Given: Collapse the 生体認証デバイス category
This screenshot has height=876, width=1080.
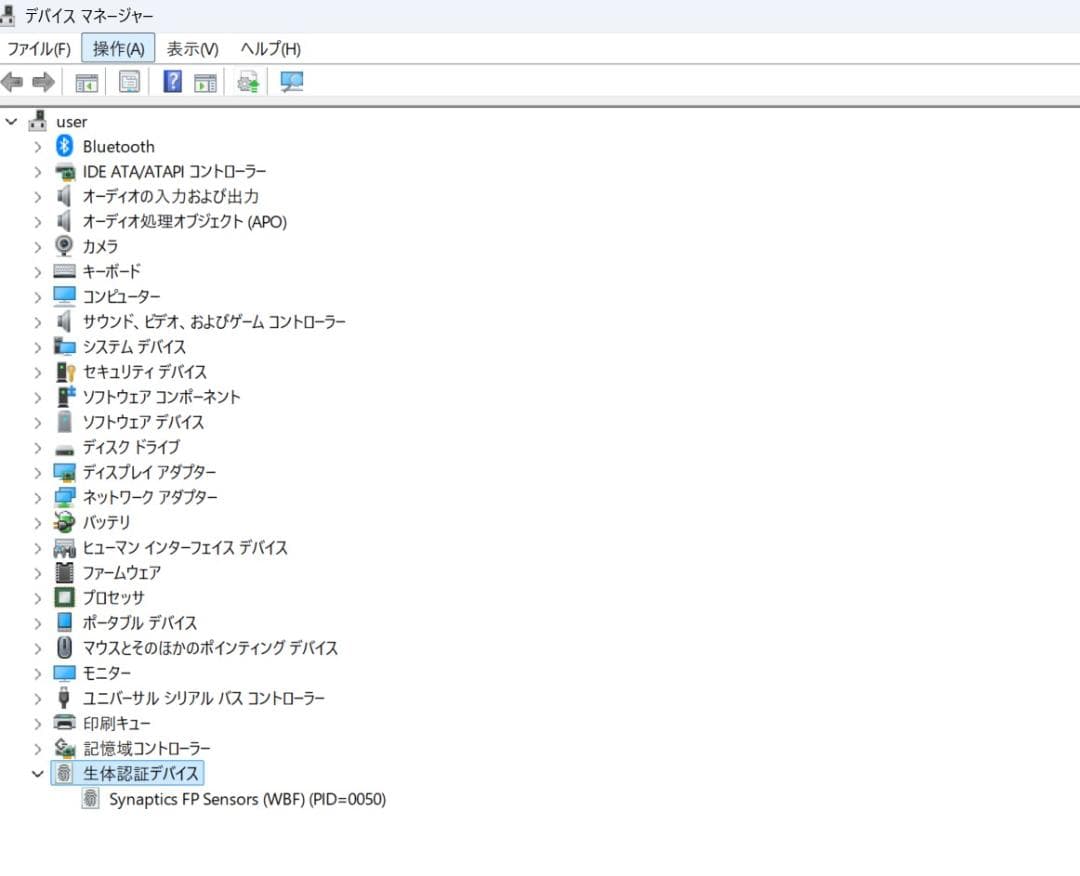Looking at the screenshot, I should pyautogui.click(x=38, y=773).
